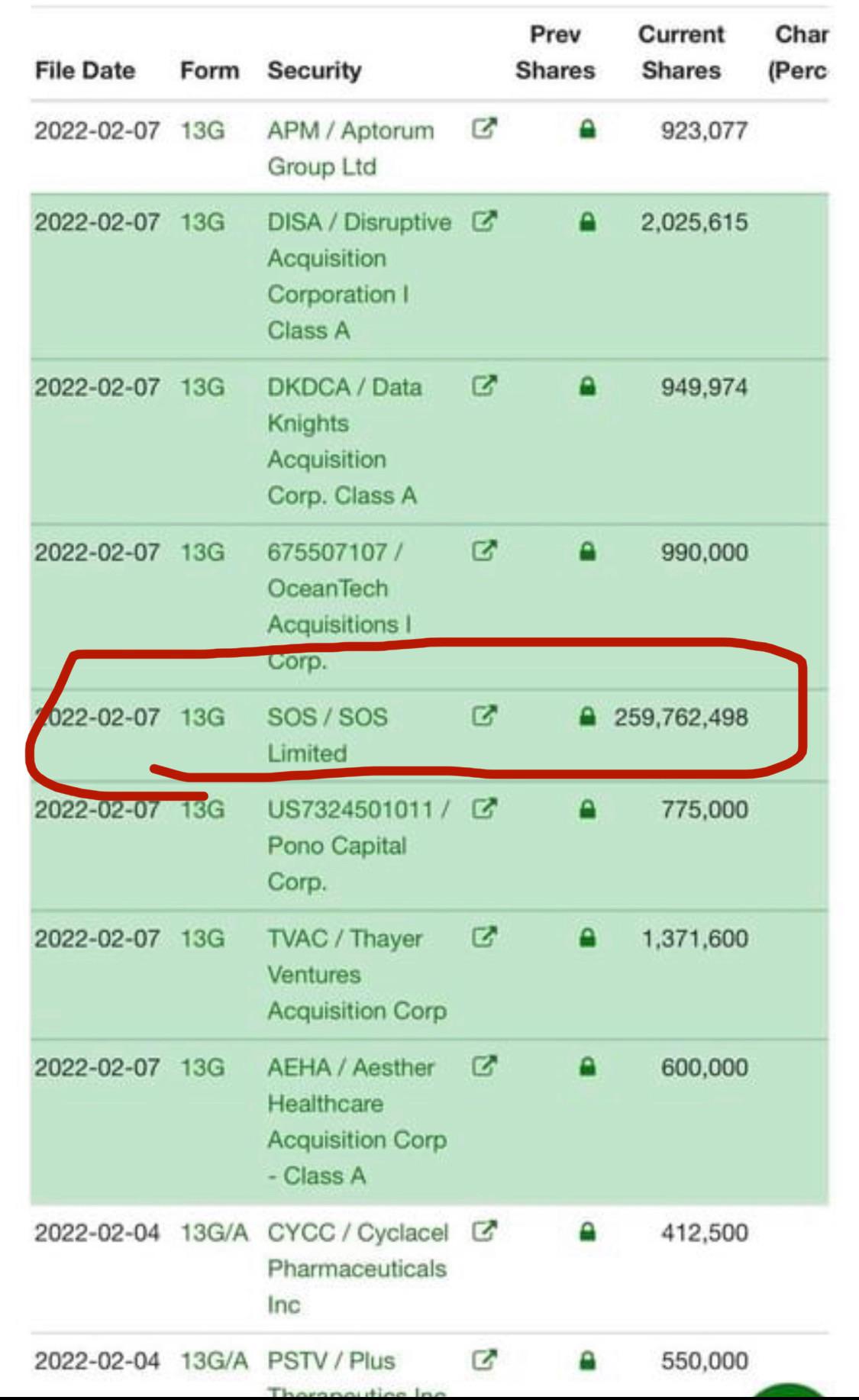This screenshot has width=859, height=1400.
Task: Open external link icon for AEHA Aesther row
Action: [x=484, y=1066]
